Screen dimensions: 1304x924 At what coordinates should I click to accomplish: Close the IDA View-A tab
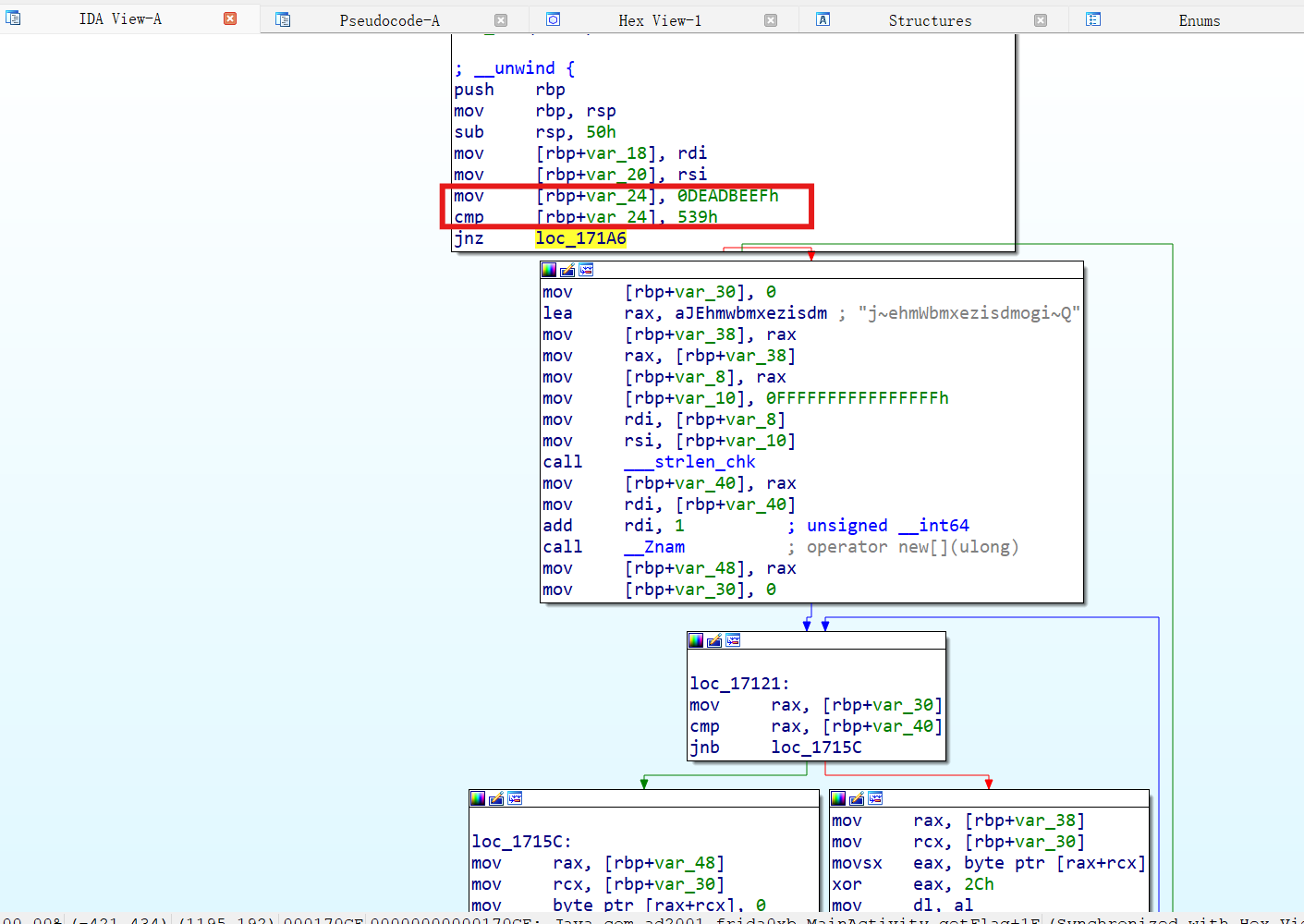(230, 18)
